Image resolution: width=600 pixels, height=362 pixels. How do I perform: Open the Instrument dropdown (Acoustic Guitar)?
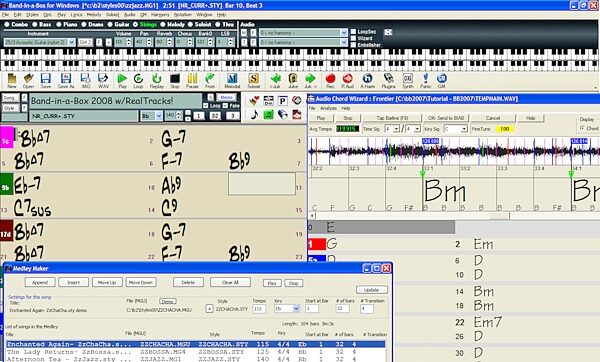(x=72, y=42)
